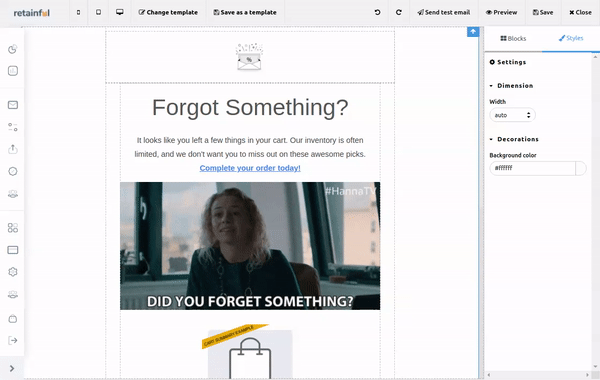This screenshot has width=600, height=380.
Task: Close the email editor
Action: point(580,12)
